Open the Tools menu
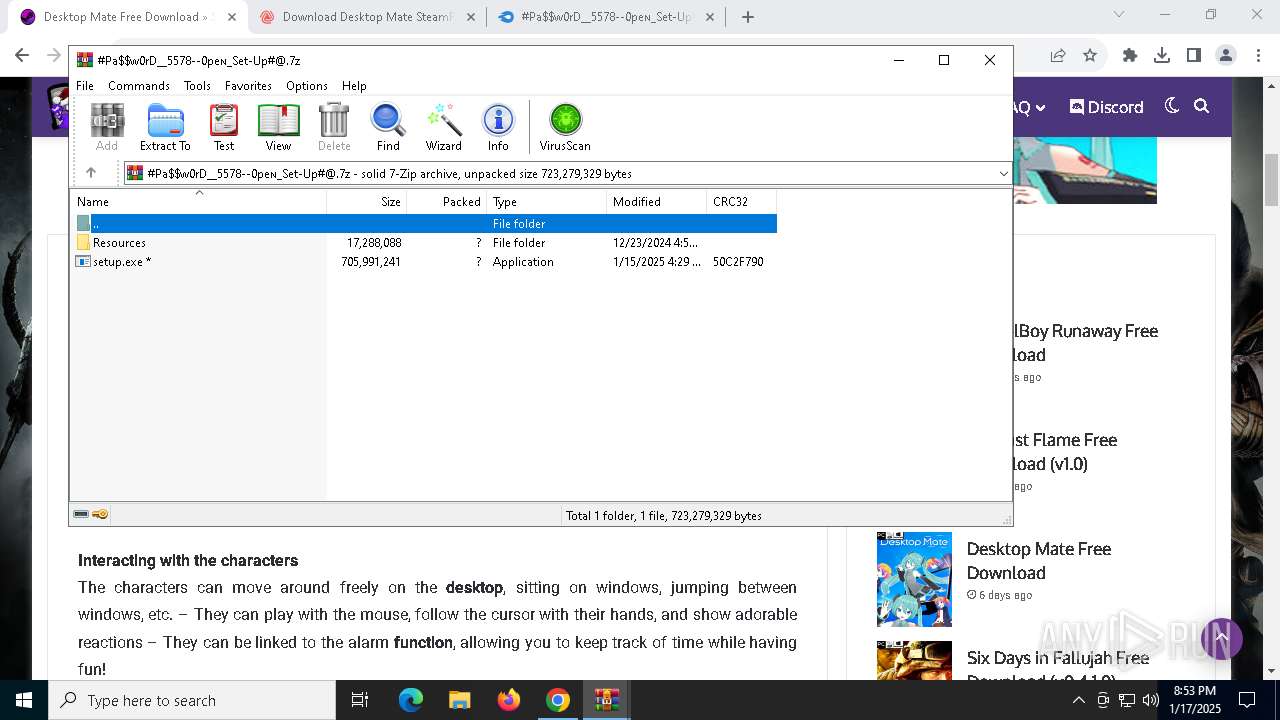This screenshot has width=1280, height=720. [x=197, y=86]
